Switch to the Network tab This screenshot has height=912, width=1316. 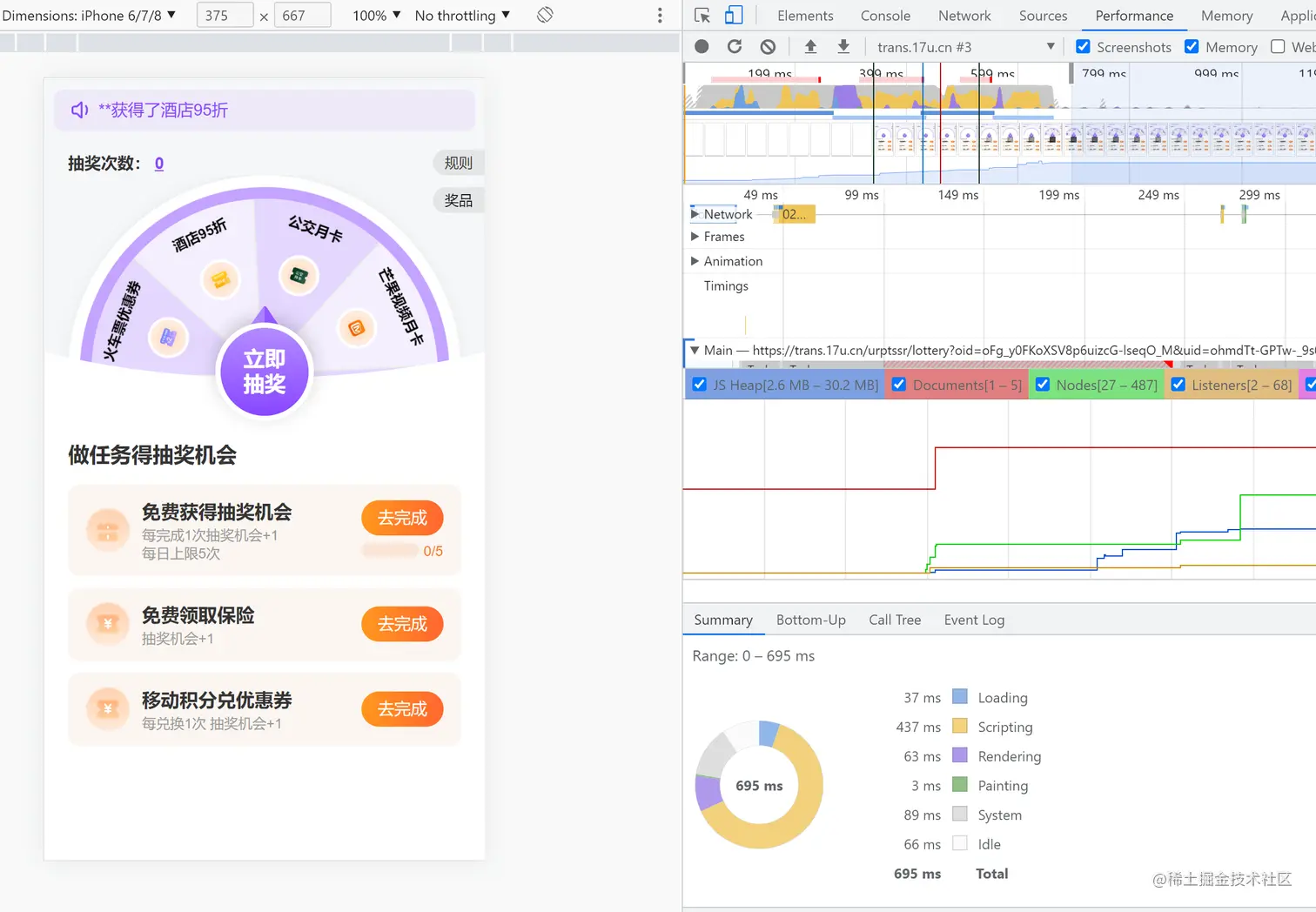(964, 16)
